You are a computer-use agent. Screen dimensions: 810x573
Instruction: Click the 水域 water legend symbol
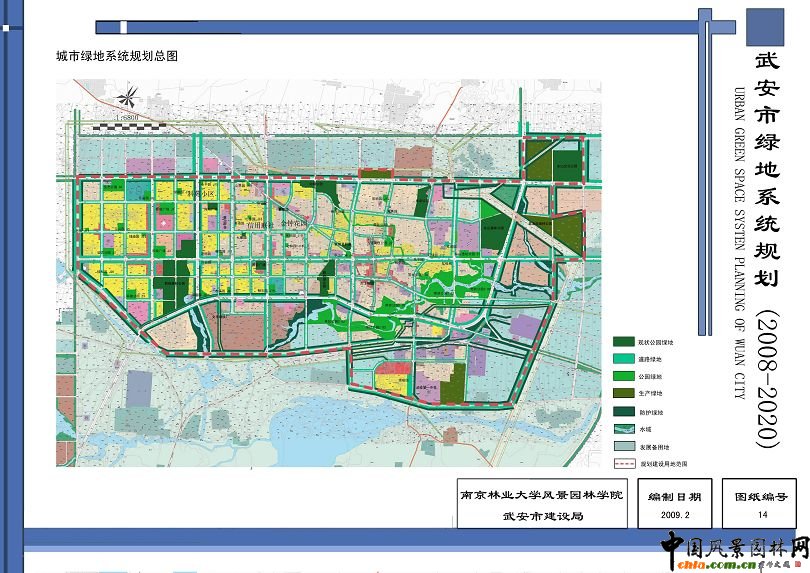click(x=624, y=429)
